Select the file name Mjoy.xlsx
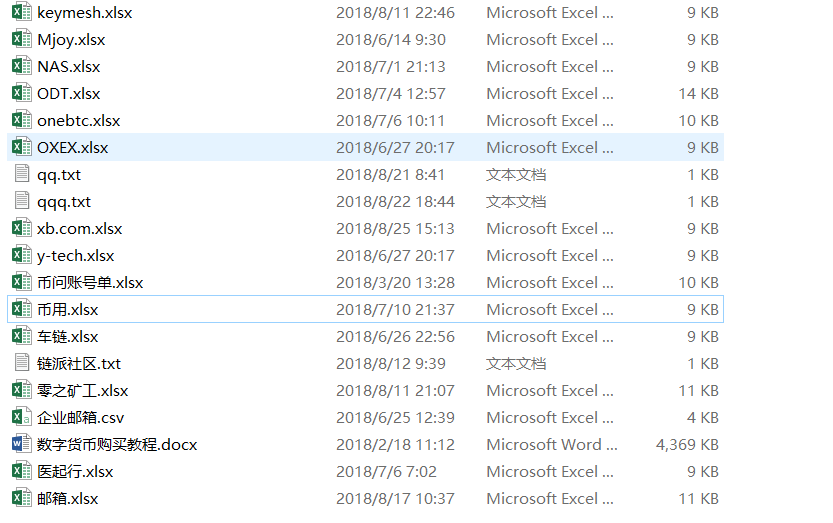The height and width of the screenshot is (523, 833). coord(71,40)
